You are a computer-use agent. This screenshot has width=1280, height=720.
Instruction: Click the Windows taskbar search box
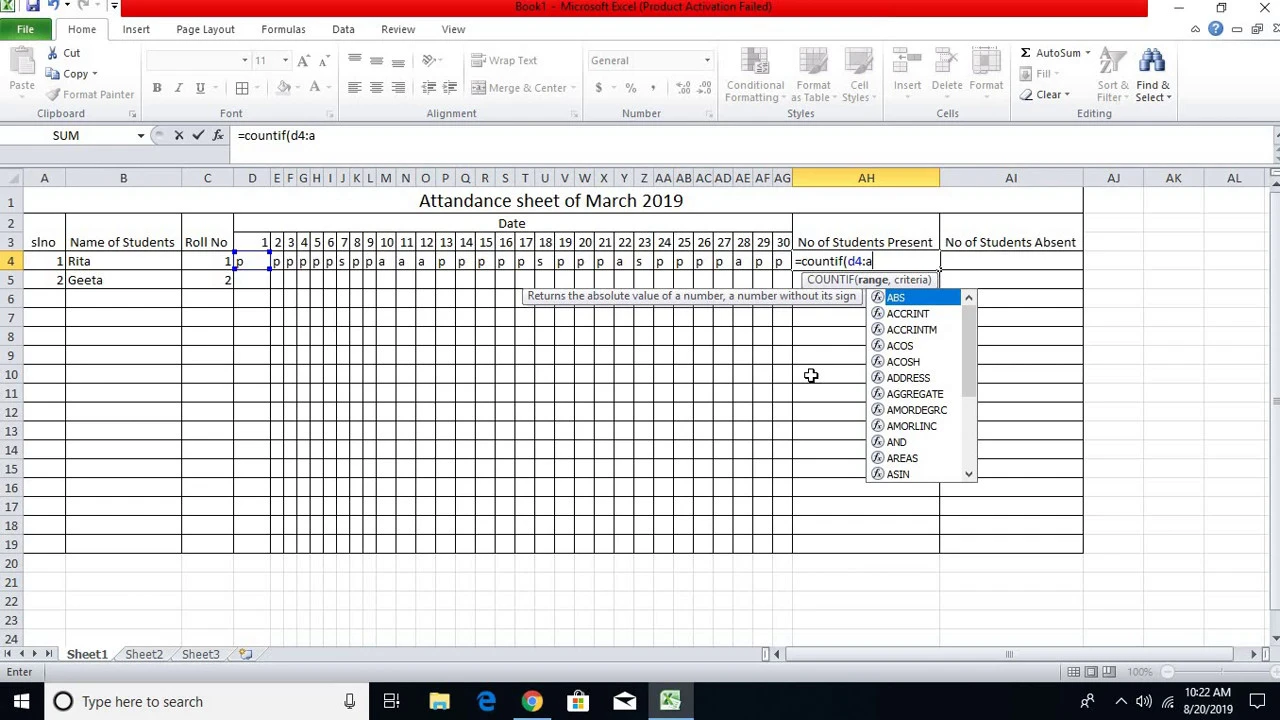pyautogui.click(x=205, y=701)
